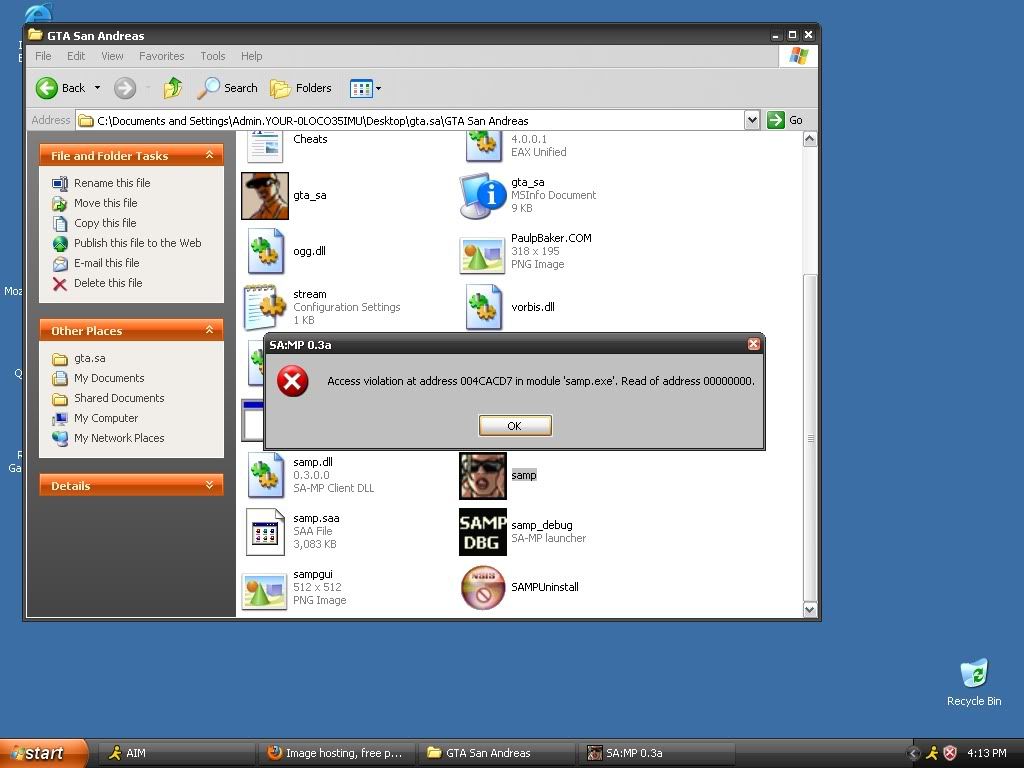Open the Search toolbar button
The image size is (1024, 768).
point(228,88)
